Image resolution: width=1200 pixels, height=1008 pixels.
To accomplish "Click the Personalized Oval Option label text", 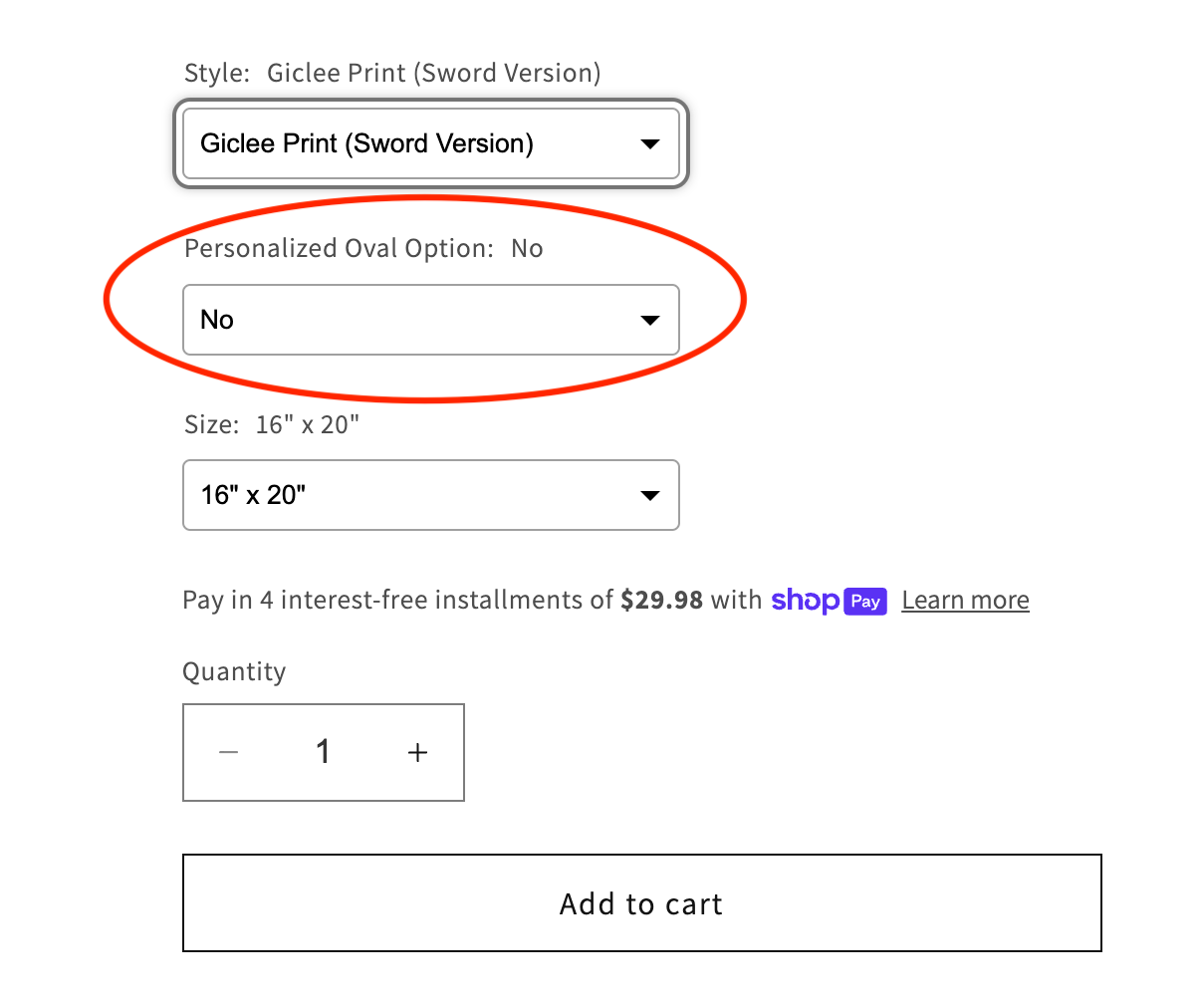I will tap(339, 248).
